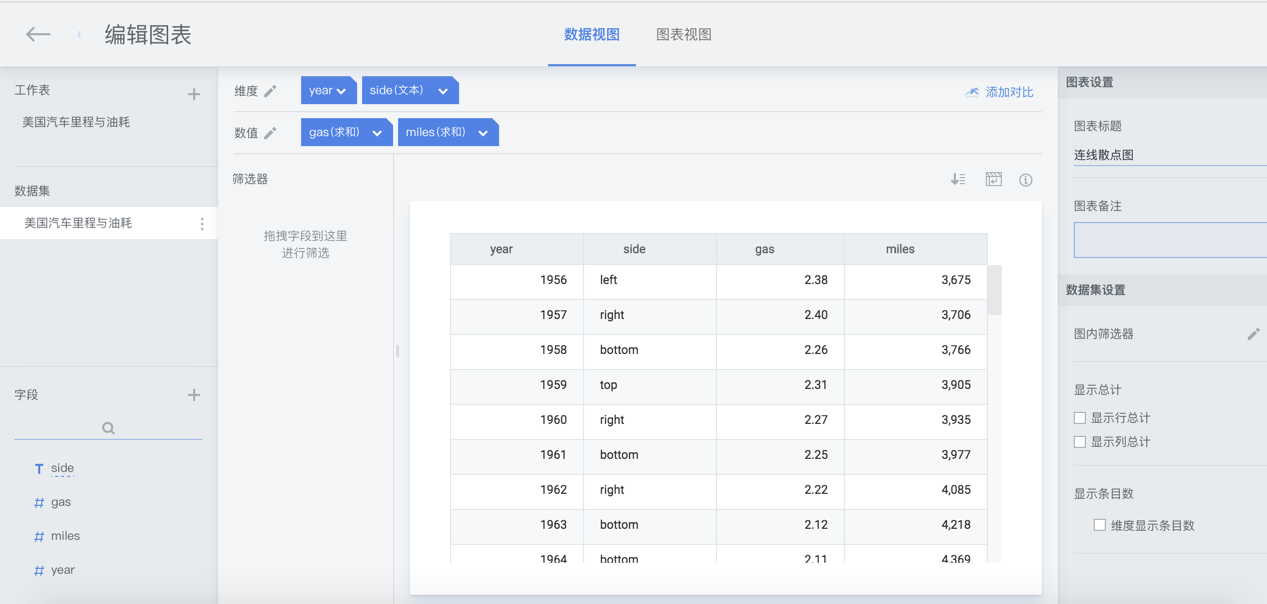Open the info icon above the table
The image size is (1267, 604).
pos(1026,180)
